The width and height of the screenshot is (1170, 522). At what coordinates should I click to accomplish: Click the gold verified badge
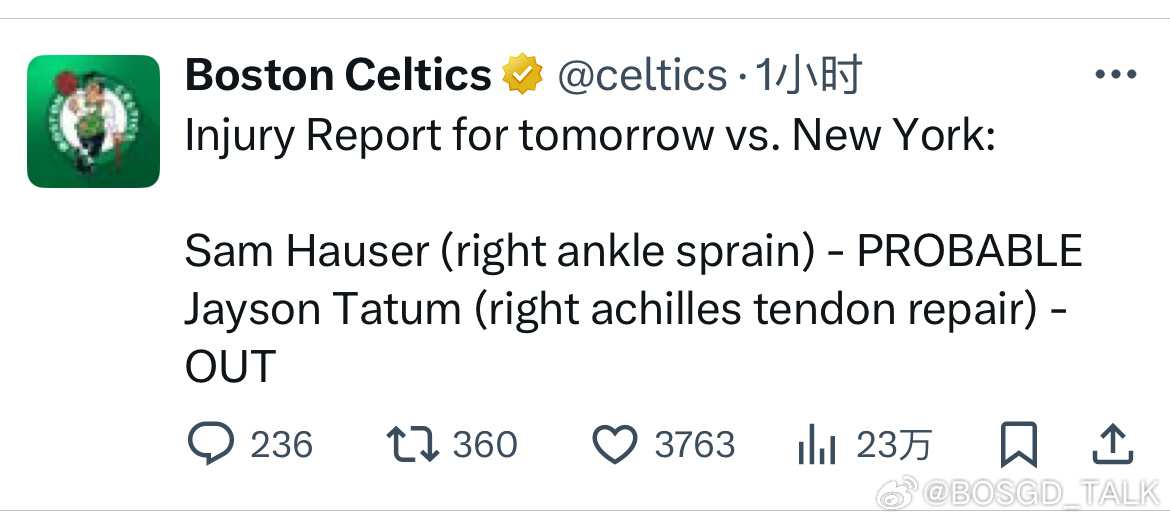pos(522,74)
